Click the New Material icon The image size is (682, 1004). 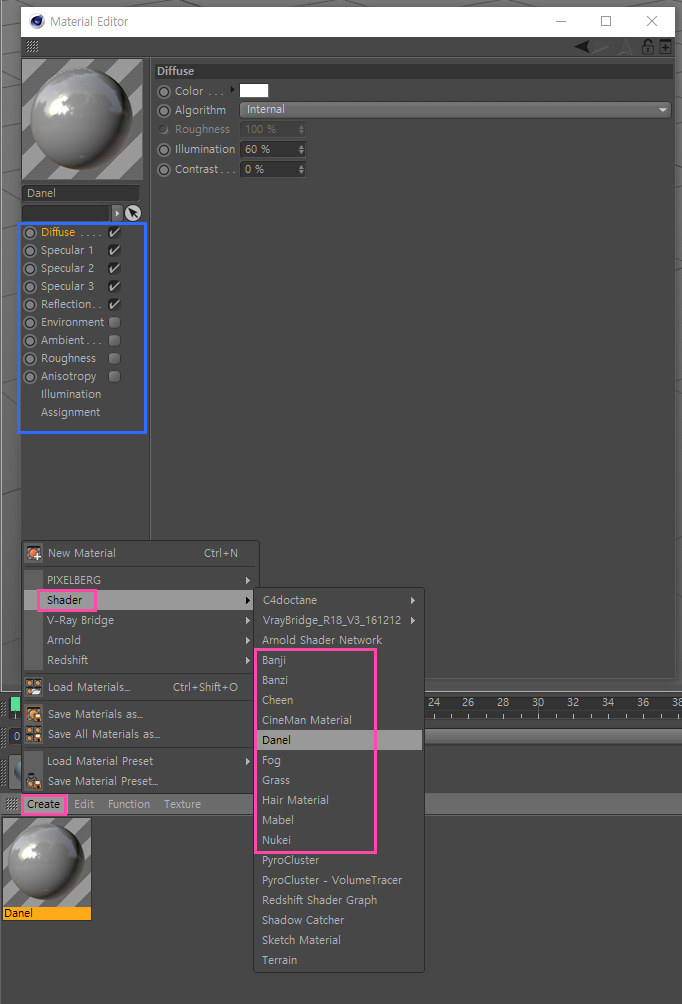34,553
